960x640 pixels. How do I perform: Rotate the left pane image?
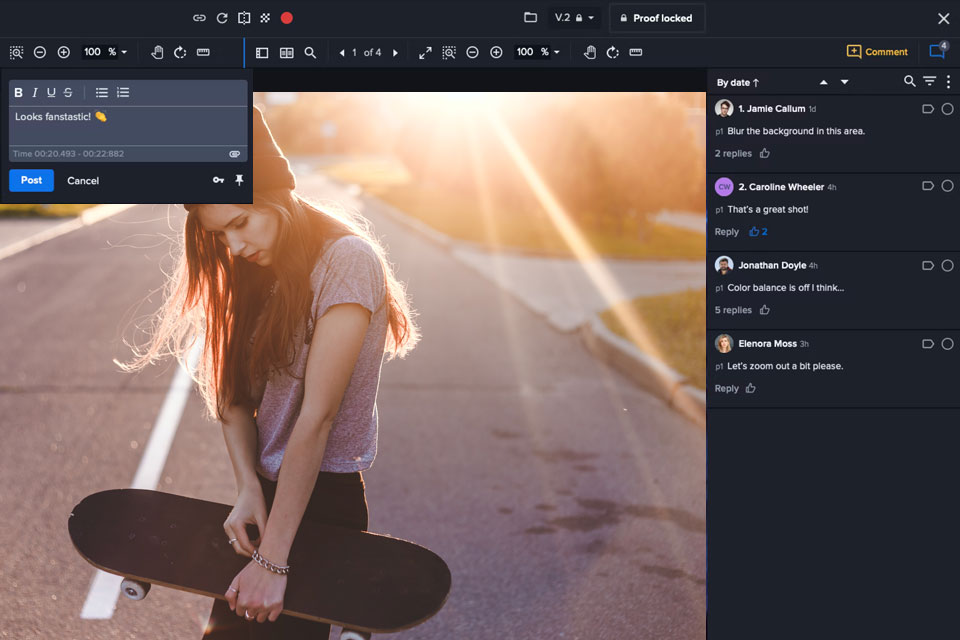[x=180, y=53]
